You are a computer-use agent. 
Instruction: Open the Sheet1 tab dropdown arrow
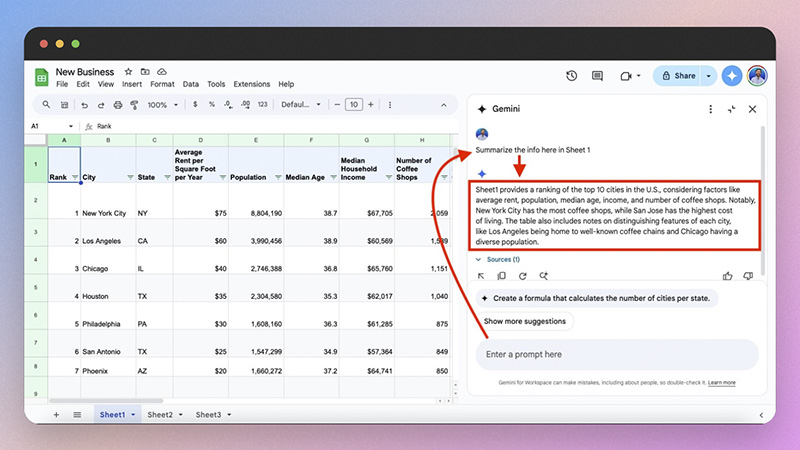[x=133, y=415]
